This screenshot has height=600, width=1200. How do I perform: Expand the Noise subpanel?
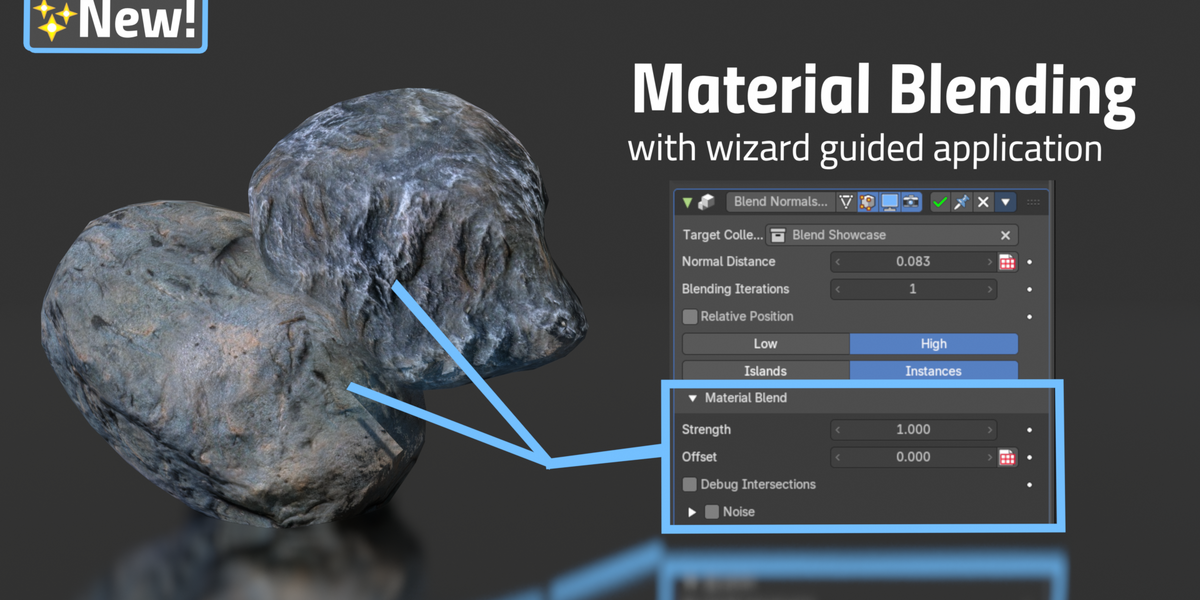(x=692, y=512)
